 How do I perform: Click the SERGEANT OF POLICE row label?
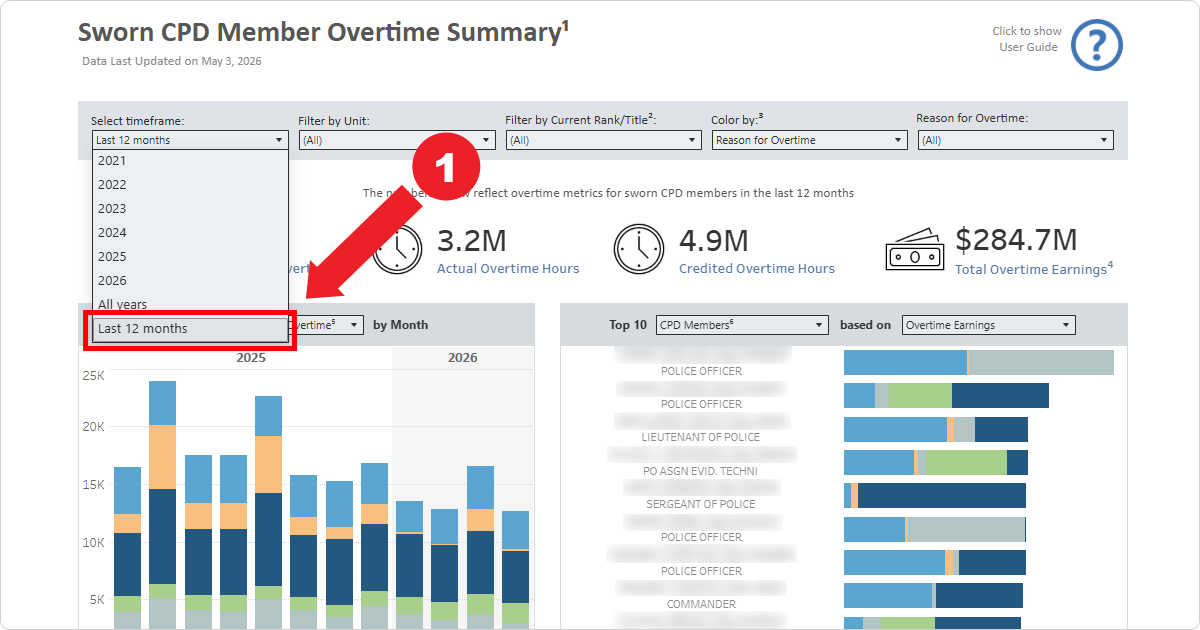pyautogui.click(x=701, y=504)
